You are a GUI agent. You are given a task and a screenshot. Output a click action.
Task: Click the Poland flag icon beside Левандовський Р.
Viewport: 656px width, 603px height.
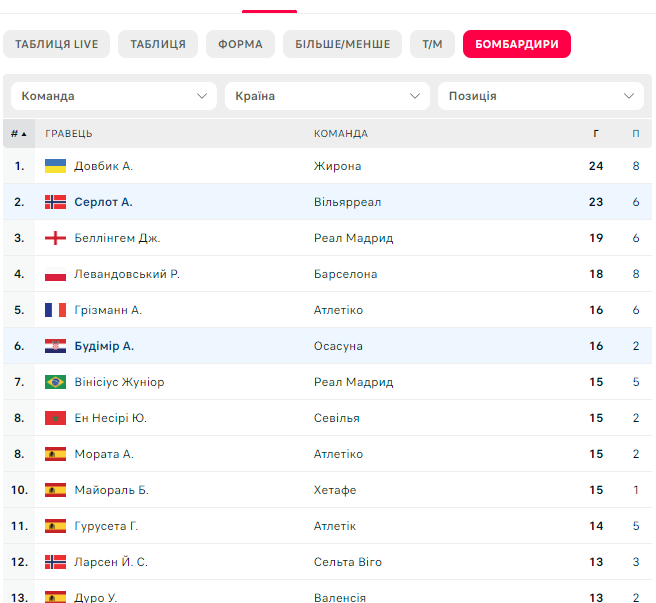click(55, 274)
